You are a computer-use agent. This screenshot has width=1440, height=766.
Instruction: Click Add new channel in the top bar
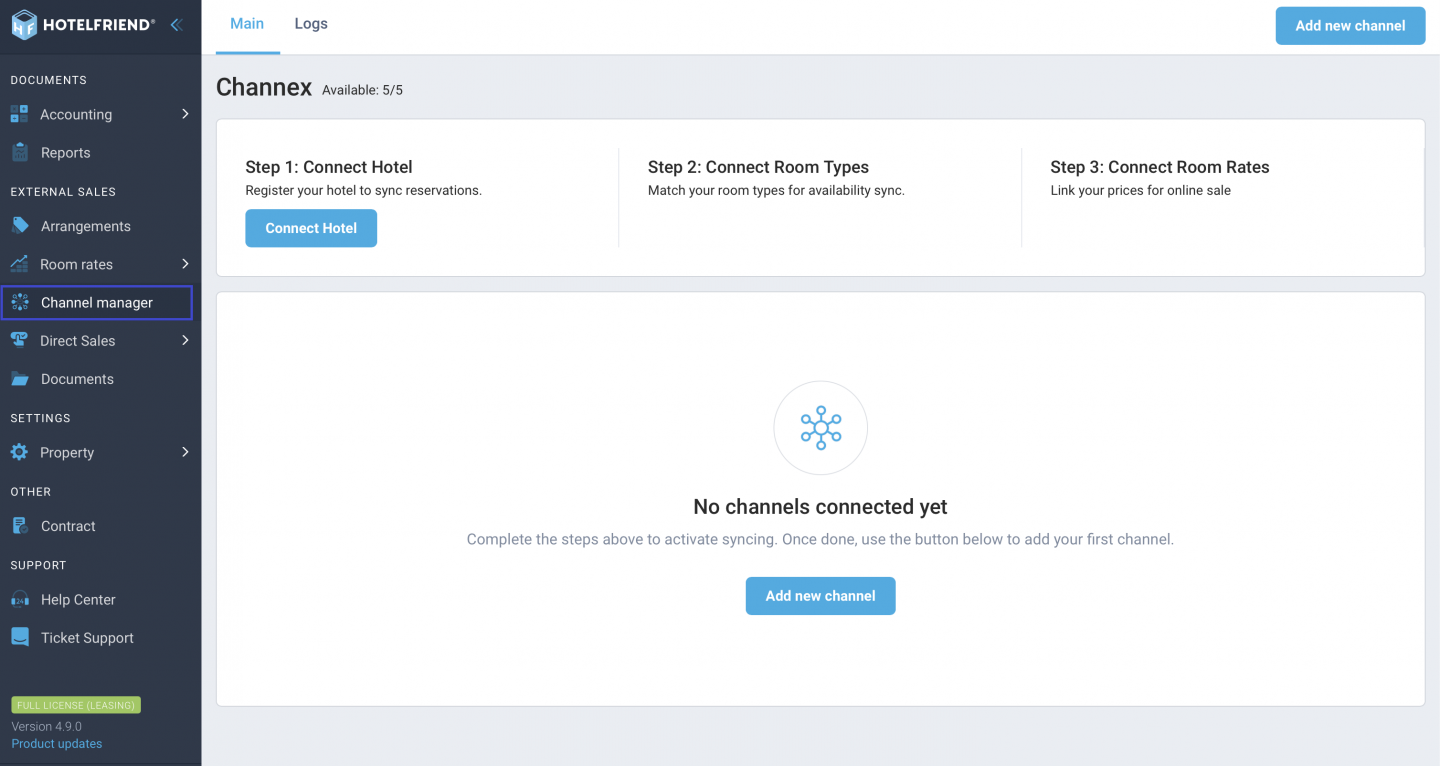coord(1350,26)
